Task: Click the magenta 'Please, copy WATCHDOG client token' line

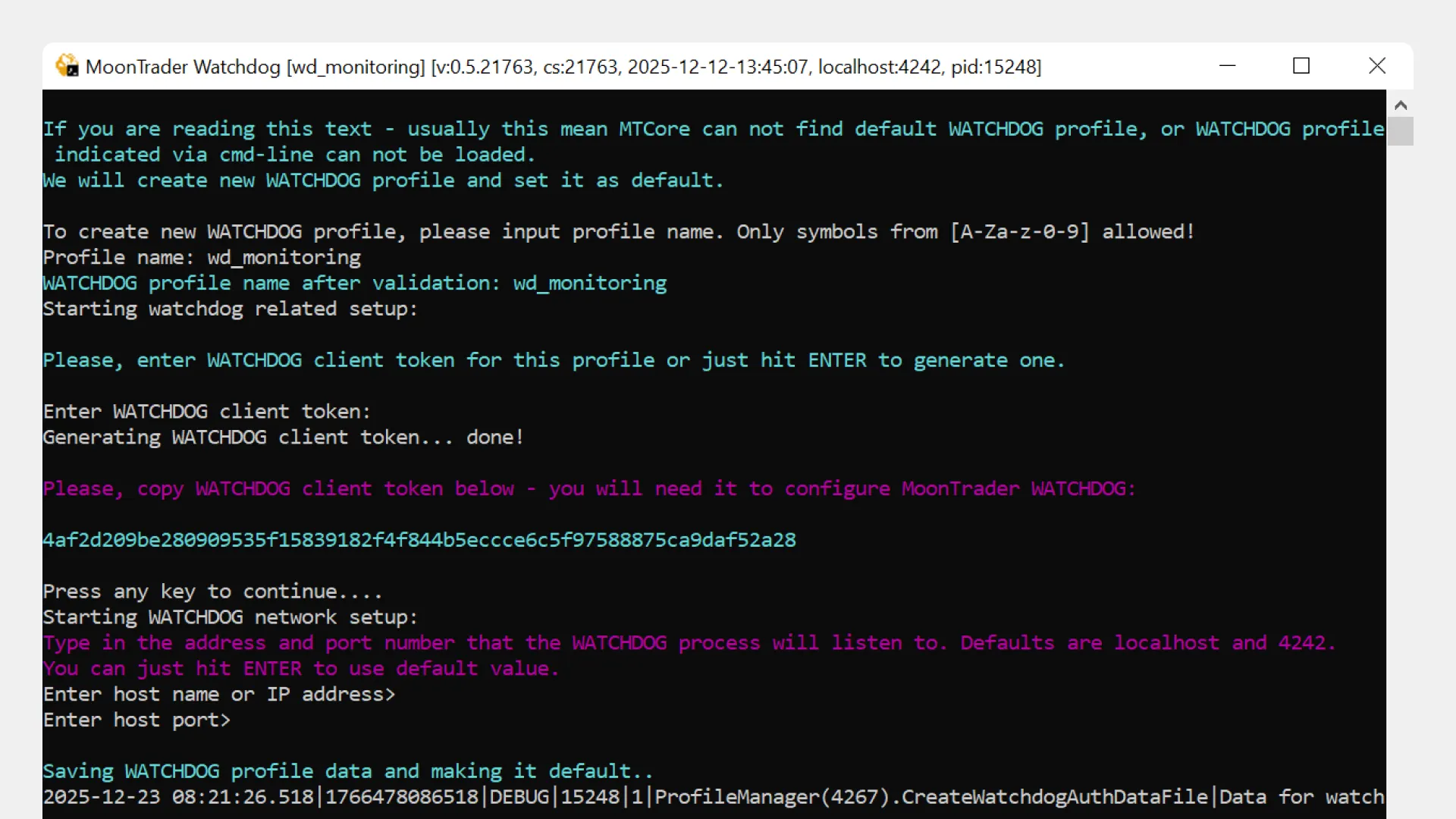Action: [588, 488]
